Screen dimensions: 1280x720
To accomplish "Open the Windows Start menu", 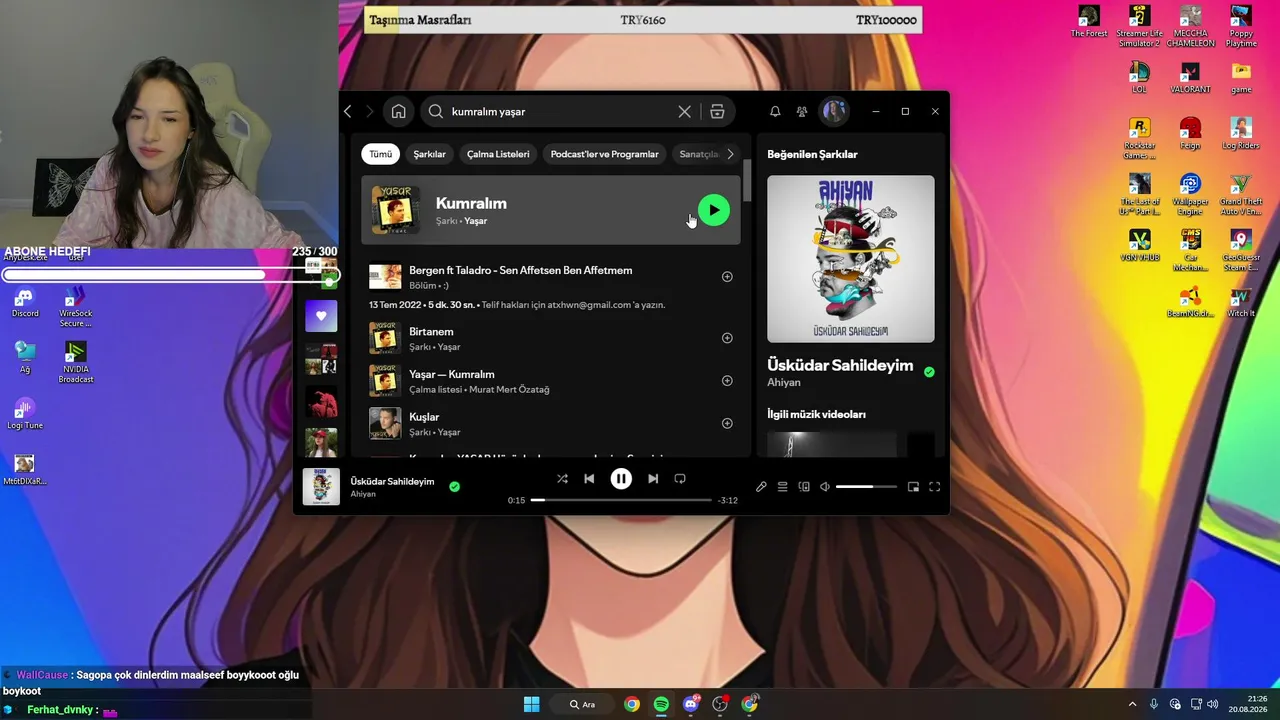I will click(531, 704).
